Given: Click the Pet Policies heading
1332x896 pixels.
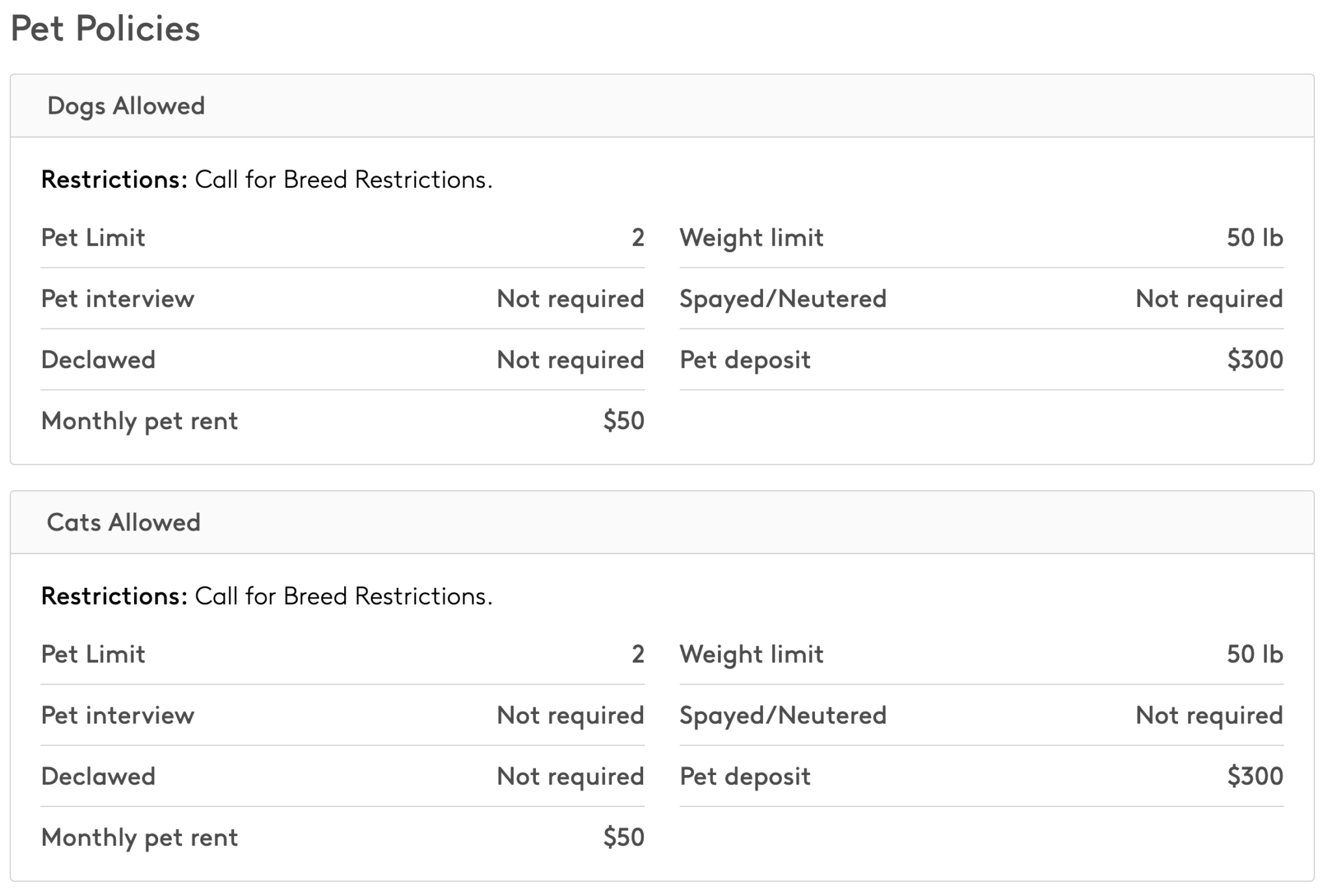Looking at the screenshot, I should click(105, 29).
